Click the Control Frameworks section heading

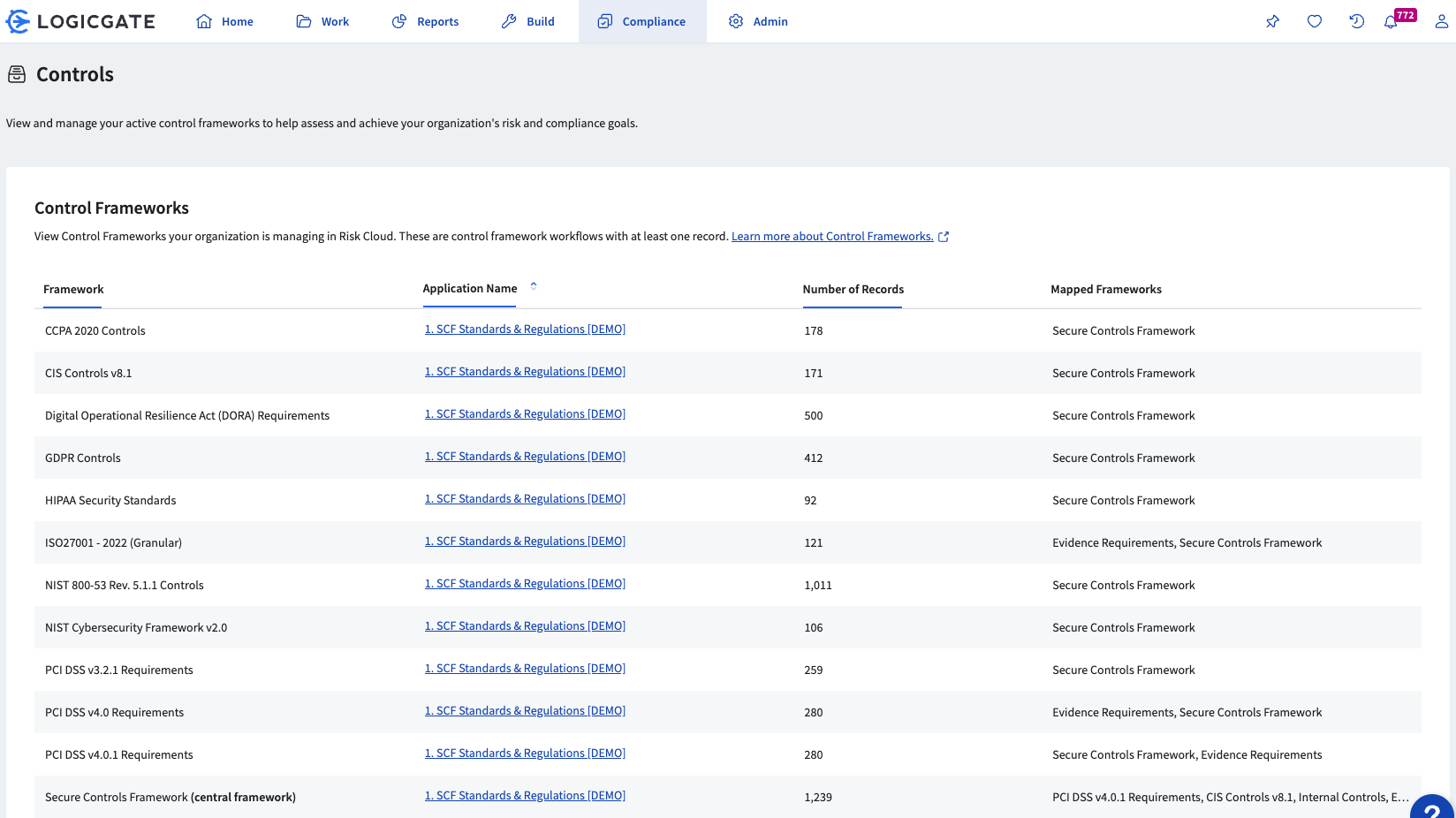[x=111, y=208]
